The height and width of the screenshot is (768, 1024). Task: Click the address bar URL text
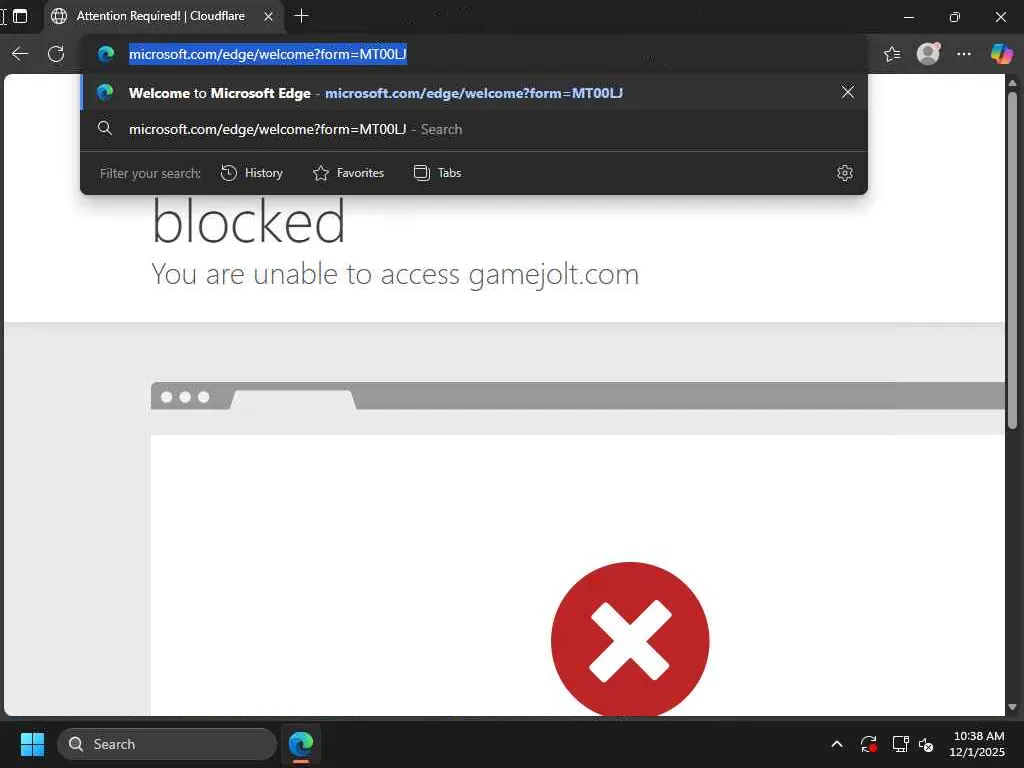tap(268, 54)
